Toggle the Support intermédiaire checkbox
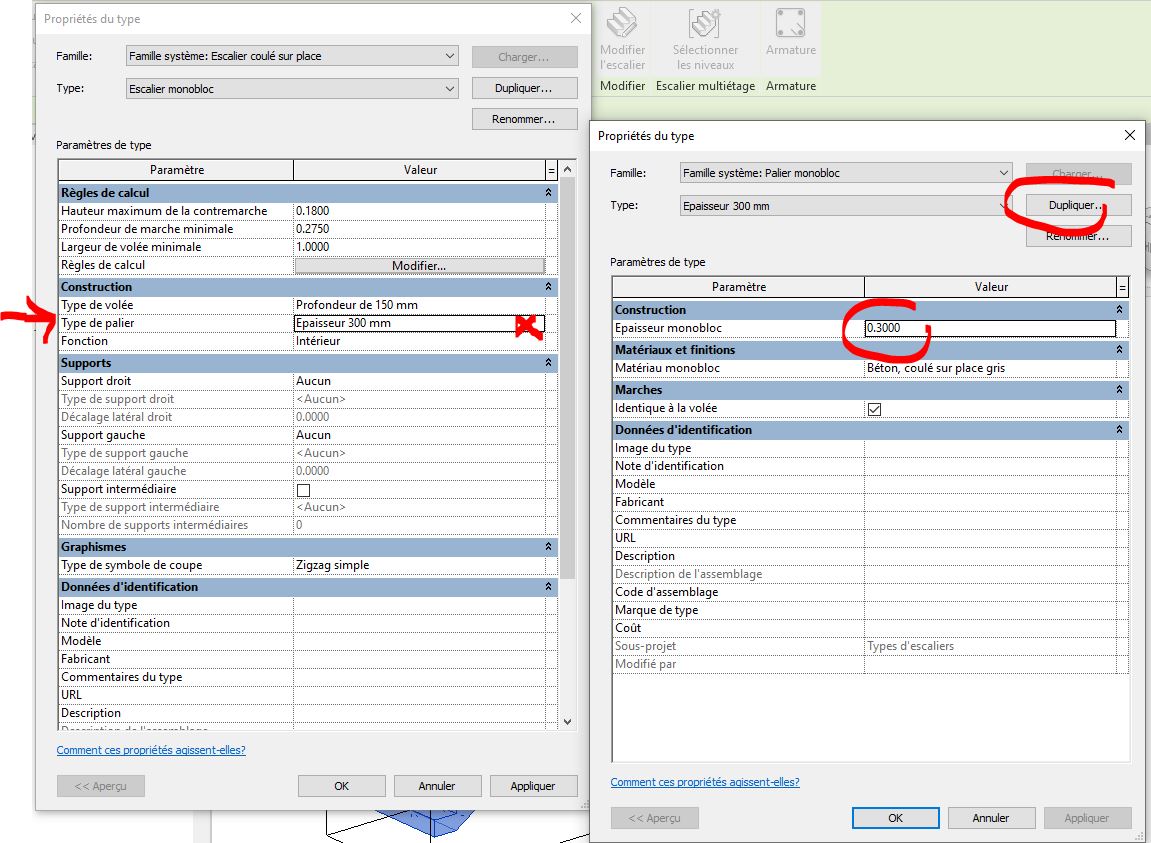Image resolution: width=1151 pixels, height=843 pixels. (304, 490)
